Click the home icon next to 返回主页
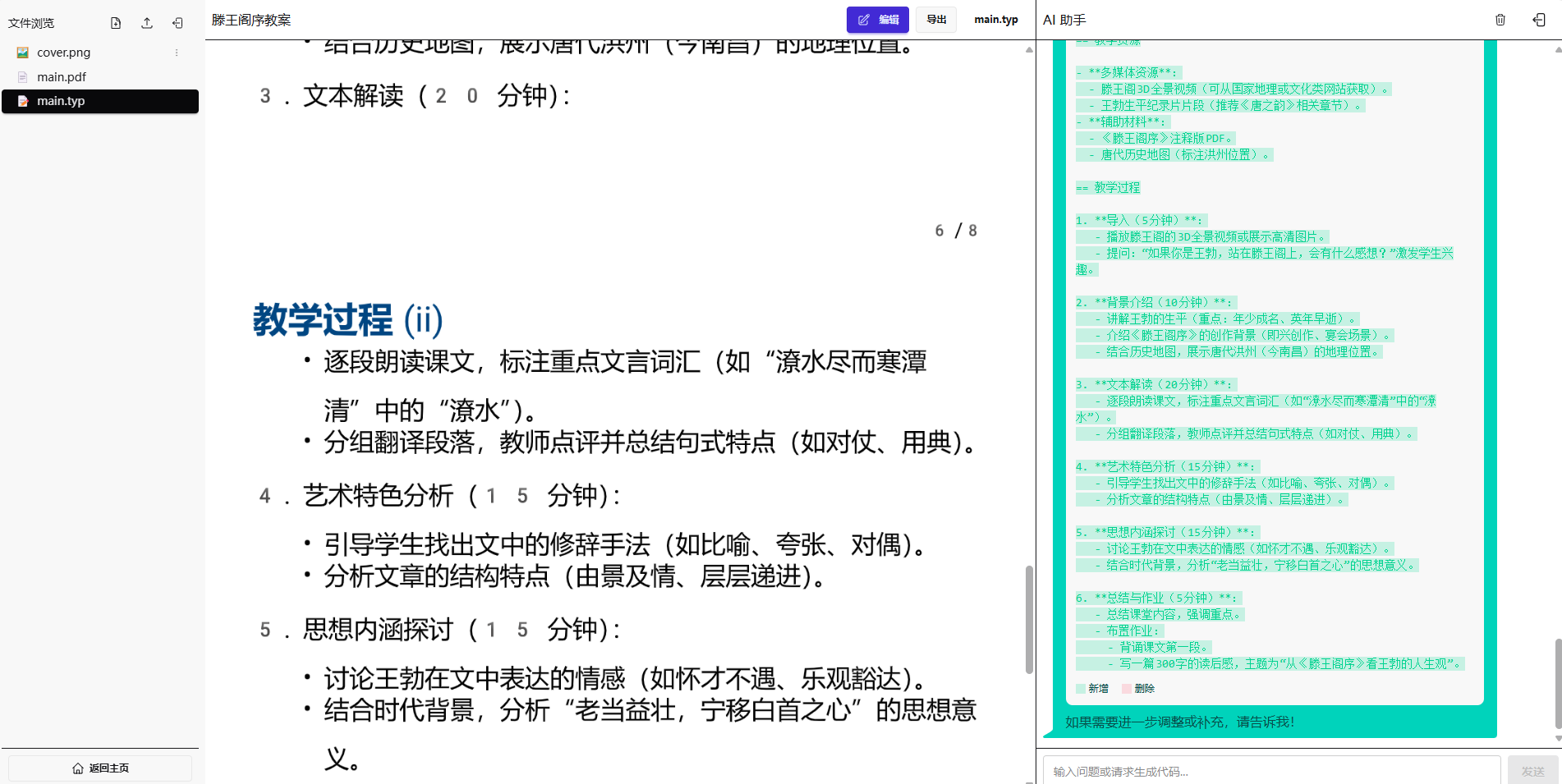Image resolution: width=1562 pixels, height=784 pixels. coord(76,768)
